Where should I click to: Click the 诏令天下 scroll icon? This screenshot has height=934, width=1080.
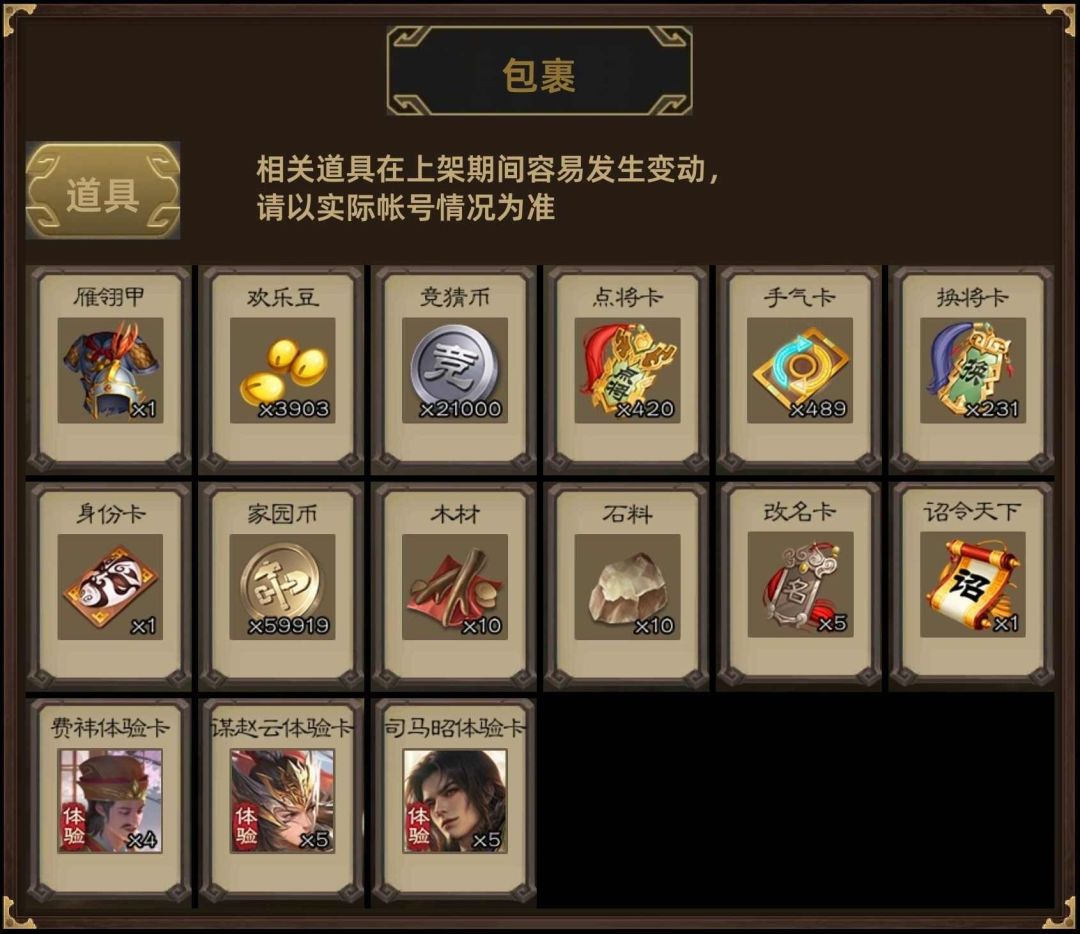(x=973, y=585)
